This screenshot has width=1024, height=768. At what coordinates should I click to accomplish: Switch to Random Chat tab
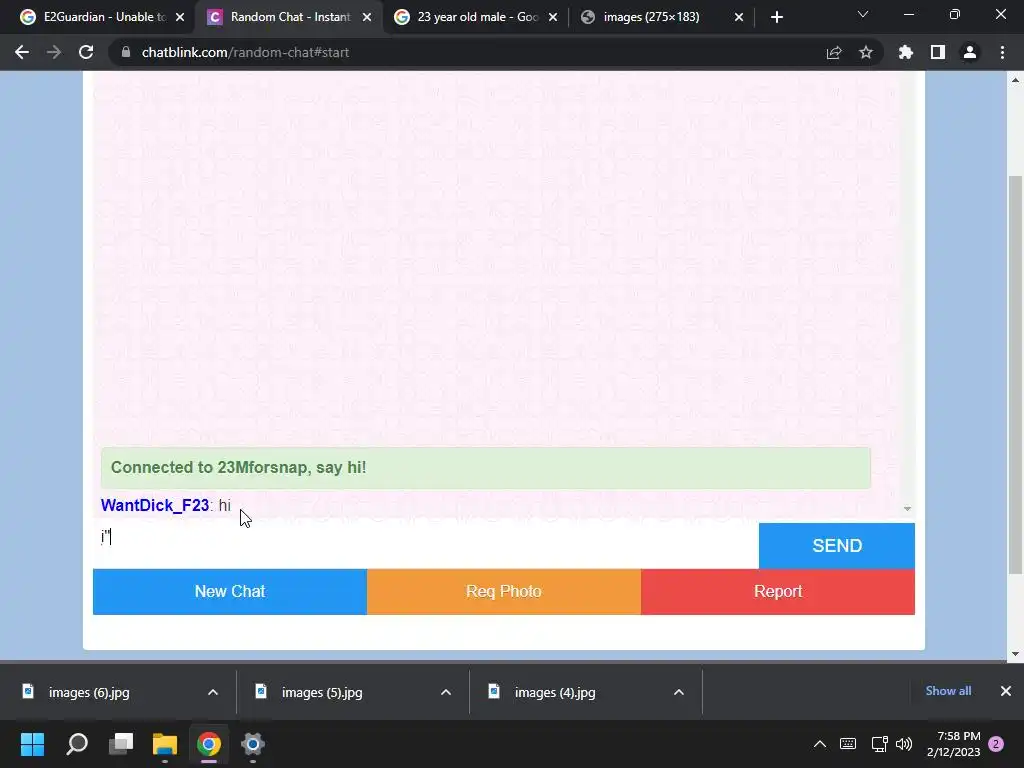(x=287, y=17)
